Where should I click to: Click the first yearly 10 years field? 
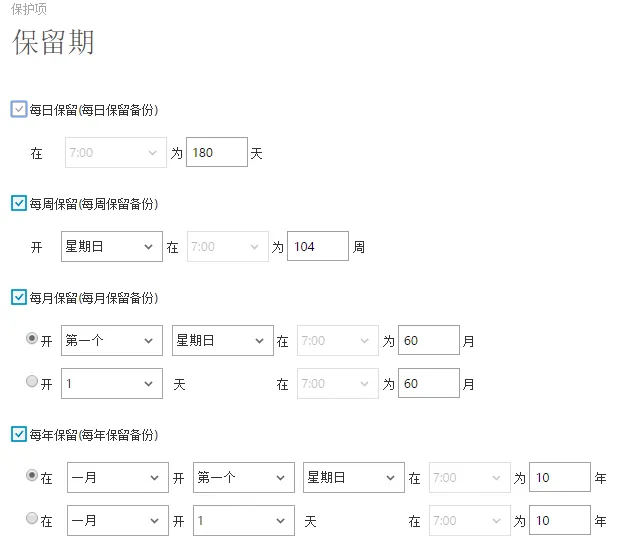point(560,477)
